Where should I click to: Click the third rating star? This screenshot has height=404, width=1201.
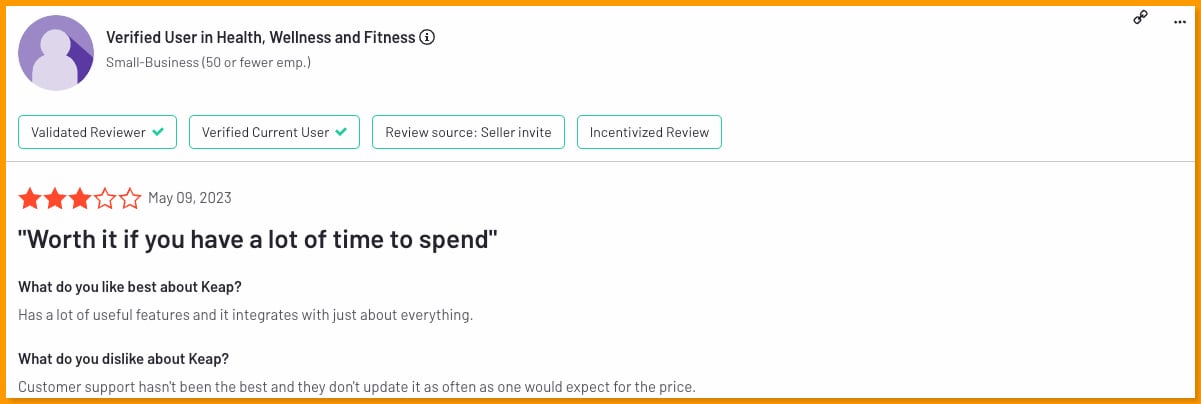pyautogui.click(x=80, y=198)
